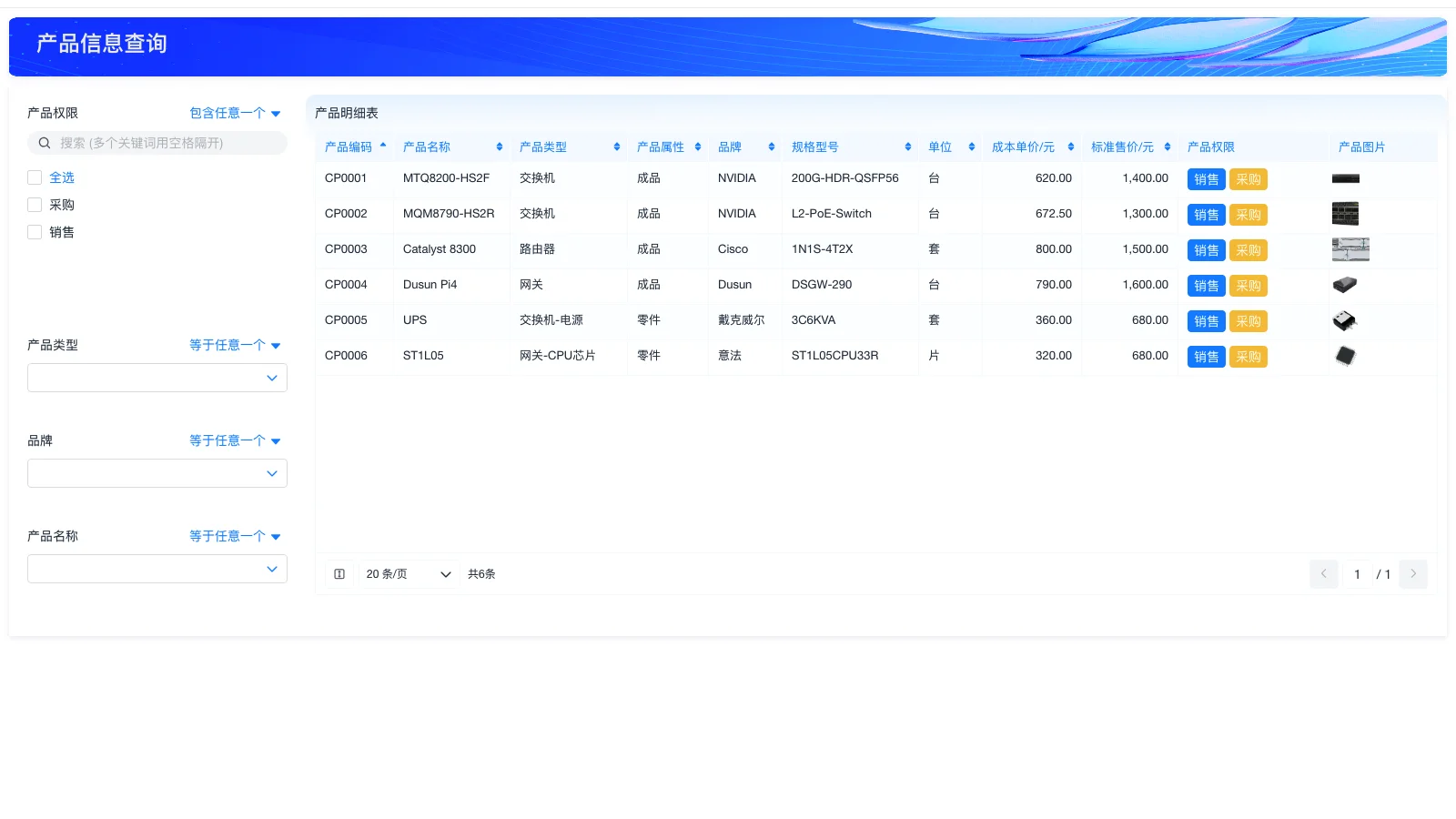Sort the 成本单价/元 column
Screen dimensions: 1456x819
click(1071, 146)
